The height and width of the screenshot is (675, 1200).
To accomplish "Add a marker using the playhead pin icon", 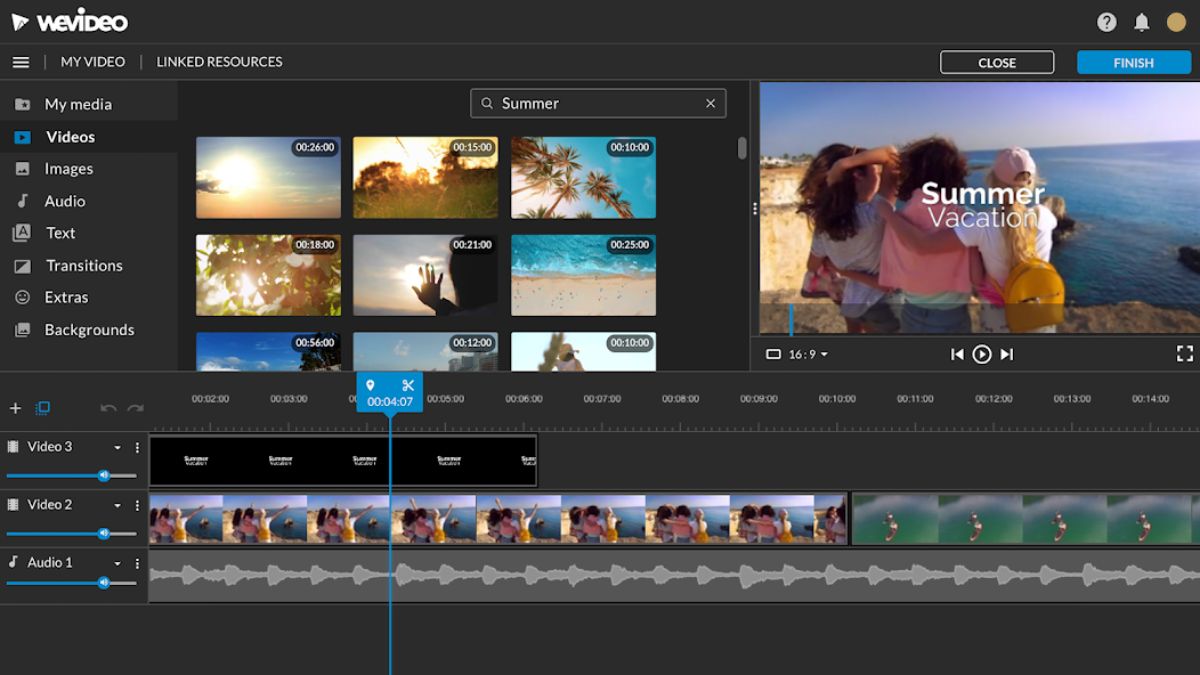I will [x=371, y=385].
